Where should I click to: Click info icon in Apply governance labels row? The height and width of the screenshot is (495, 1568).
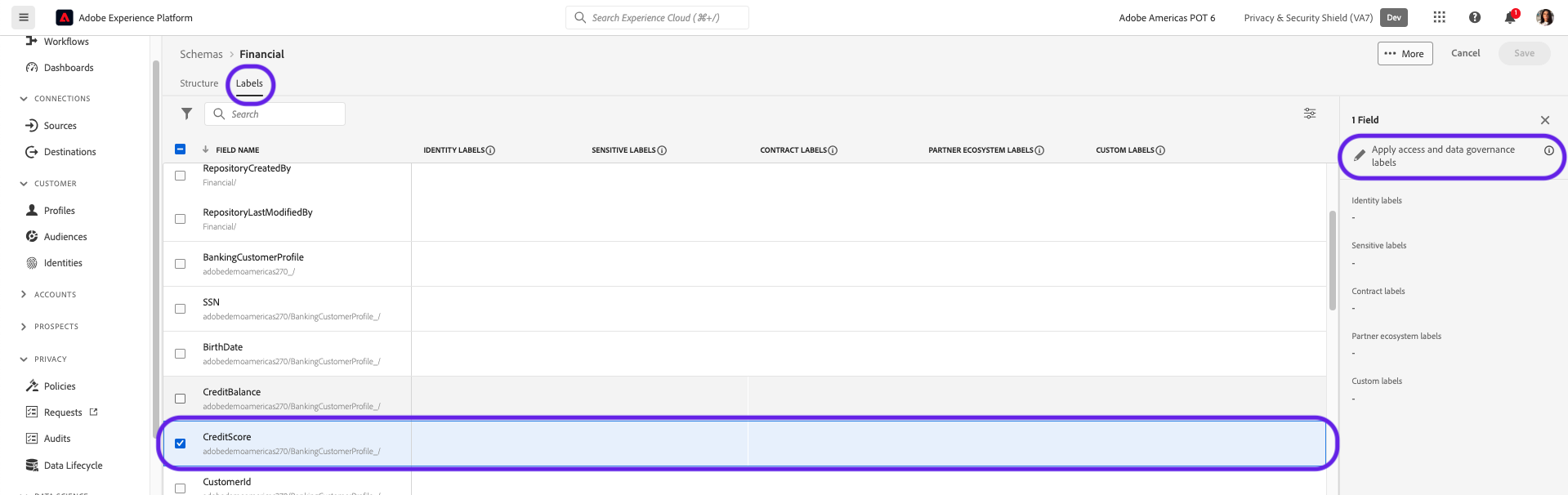point(1548,150)
